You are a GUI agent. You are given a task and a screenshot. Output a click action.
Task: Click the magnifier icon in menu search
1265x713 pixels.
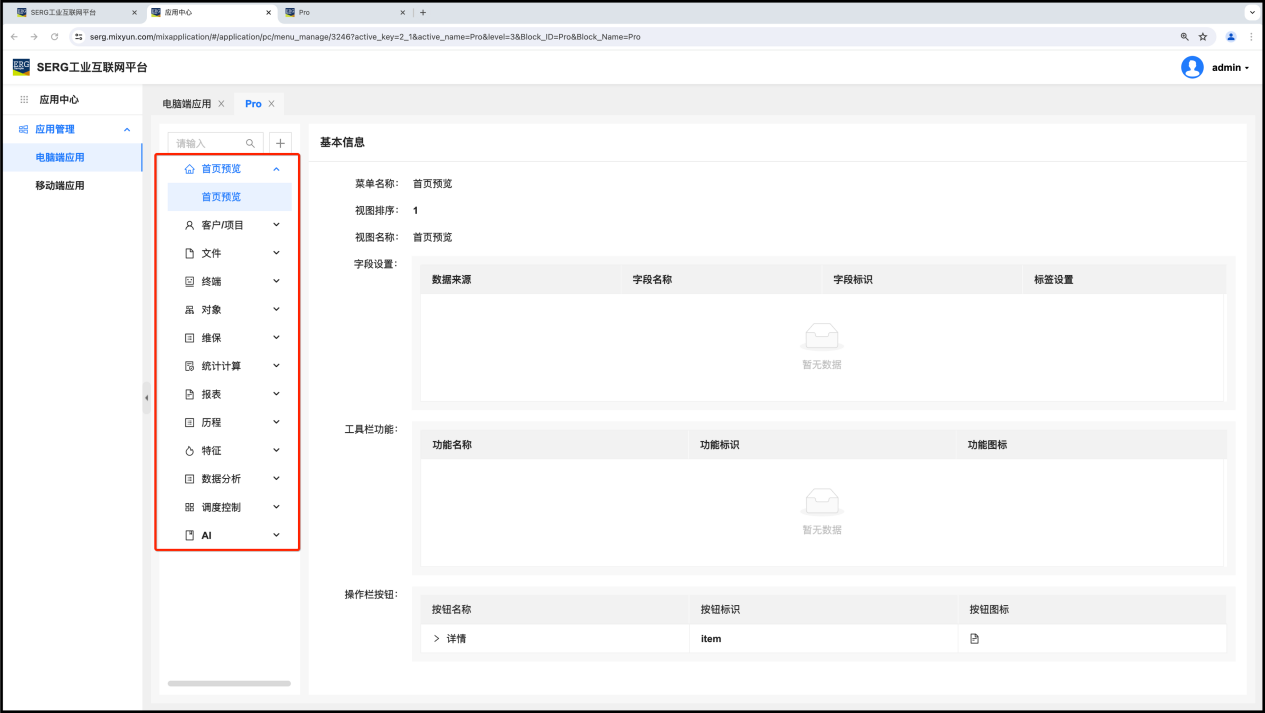[251, 144]
